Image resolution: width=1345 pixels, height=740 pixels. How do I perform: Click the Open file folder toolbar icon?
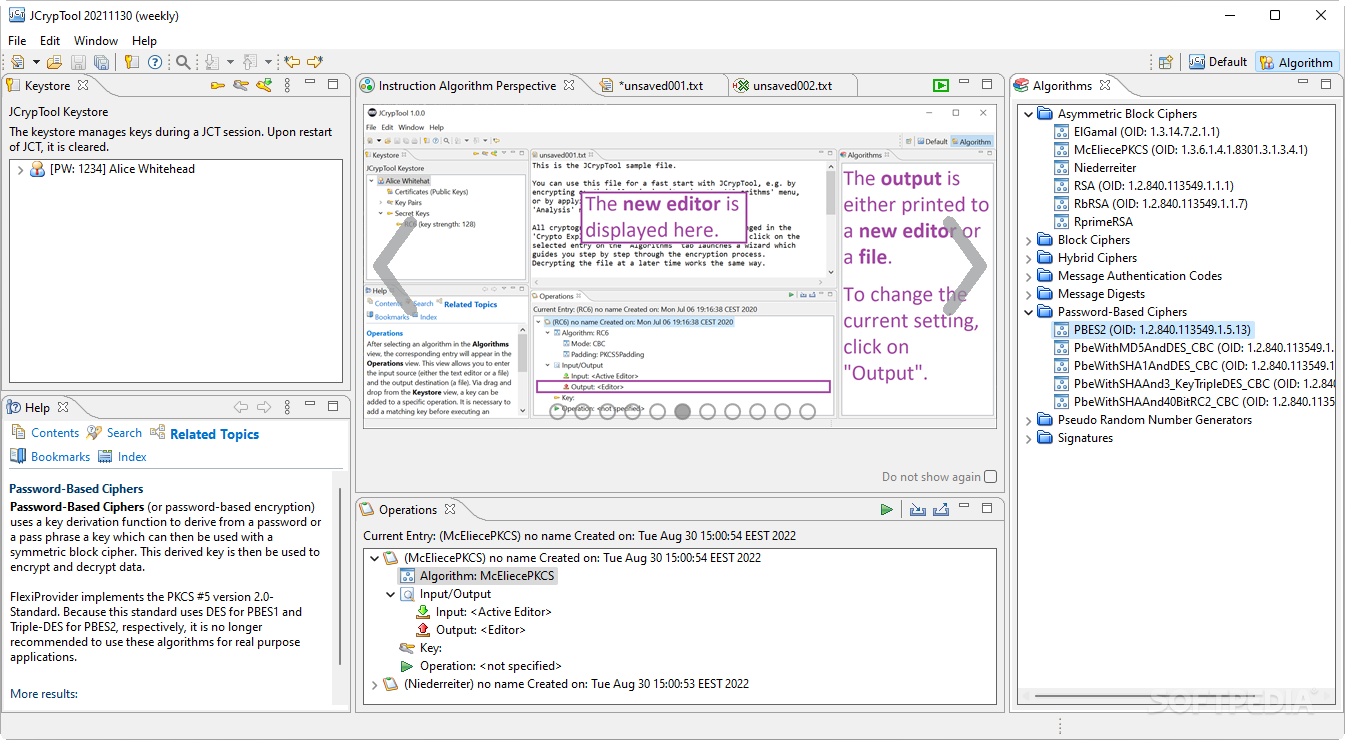(x=55, y=62)
